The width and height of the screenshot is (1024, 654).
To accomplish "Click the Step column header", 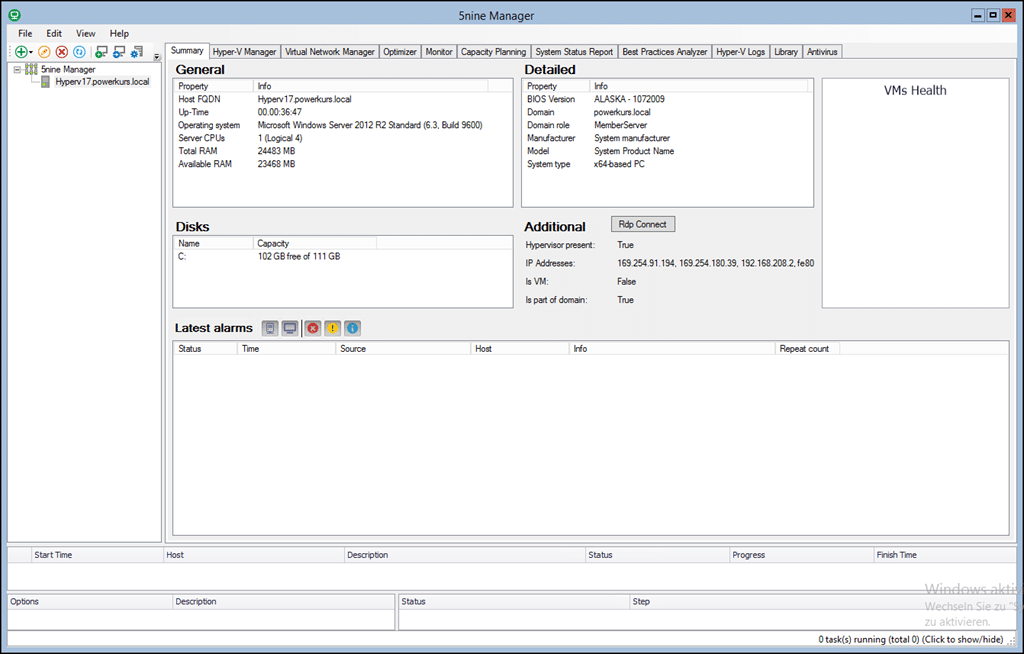I will 823,602.
